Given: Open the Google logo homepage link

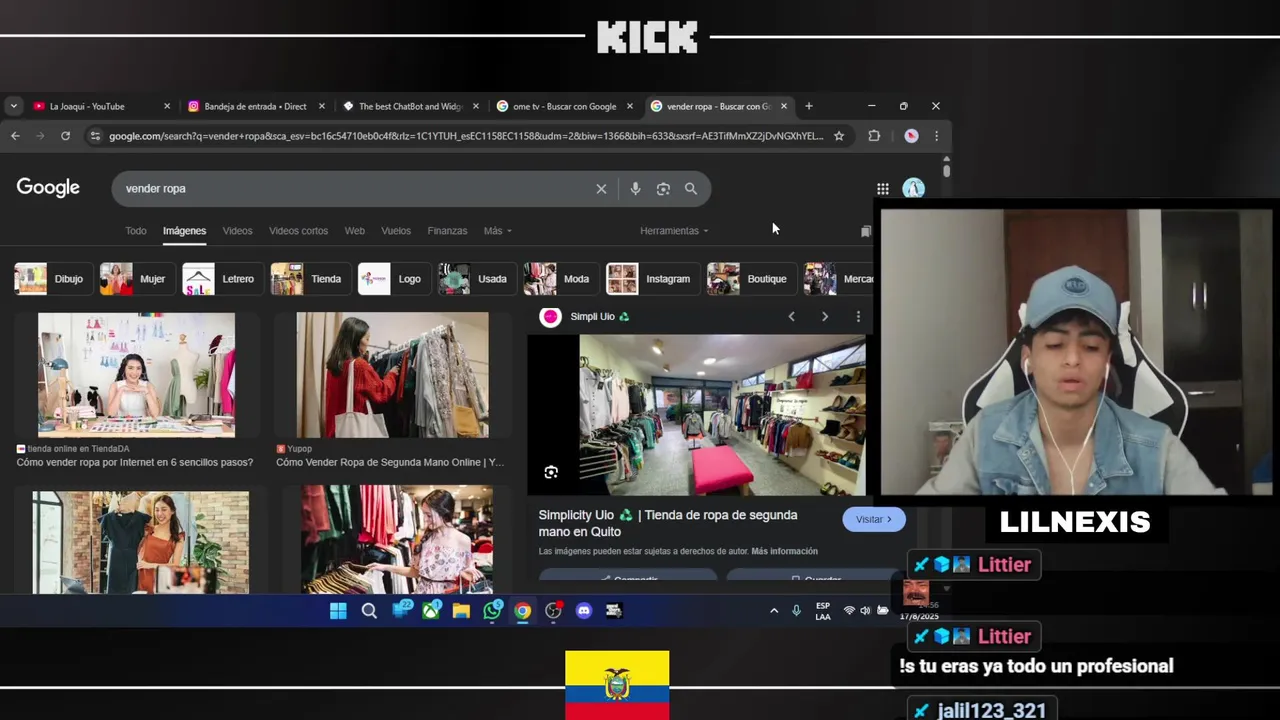Looking at the screenshot, I should click(x=48, y=188).
